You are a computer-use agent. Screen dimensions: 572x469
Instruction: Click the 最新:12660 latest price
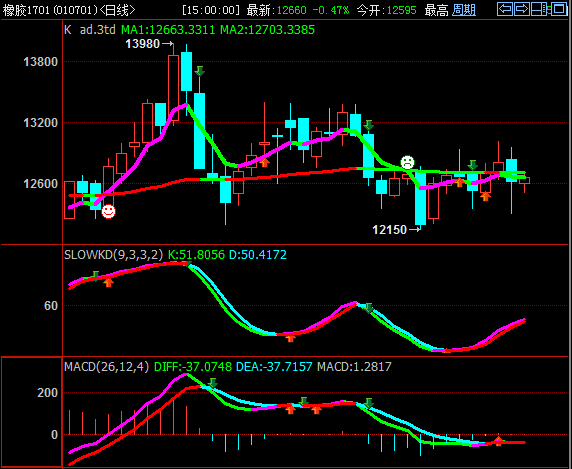[277, 10]
